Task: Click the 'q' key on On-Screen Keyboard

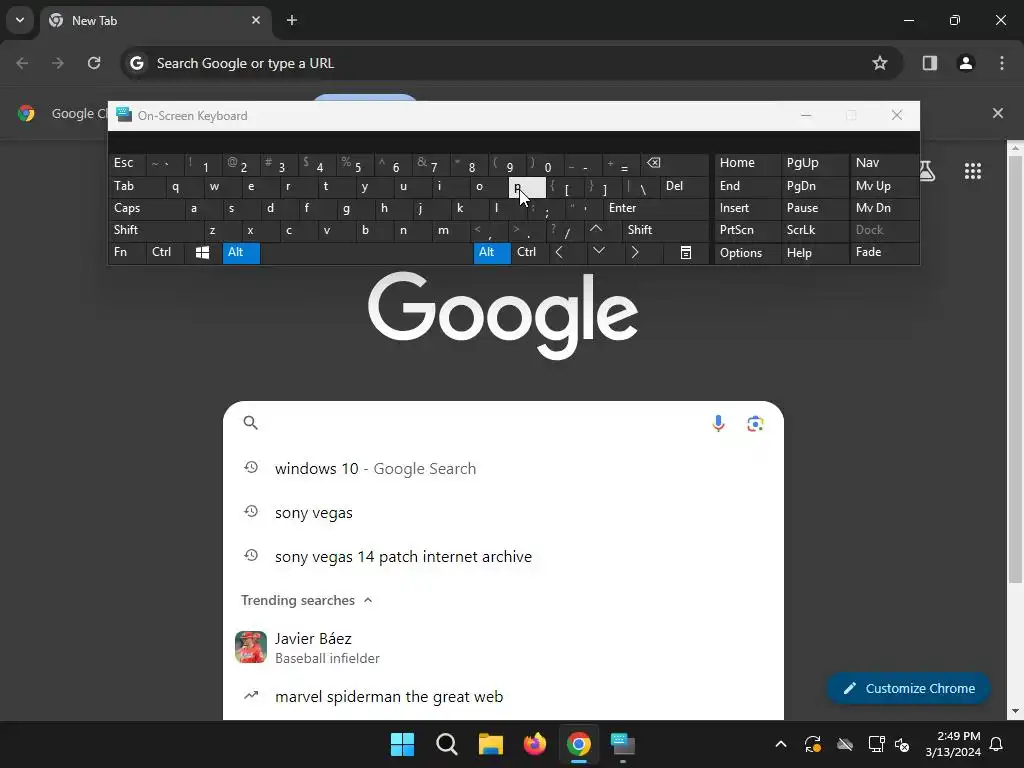Action: [184, 187]
